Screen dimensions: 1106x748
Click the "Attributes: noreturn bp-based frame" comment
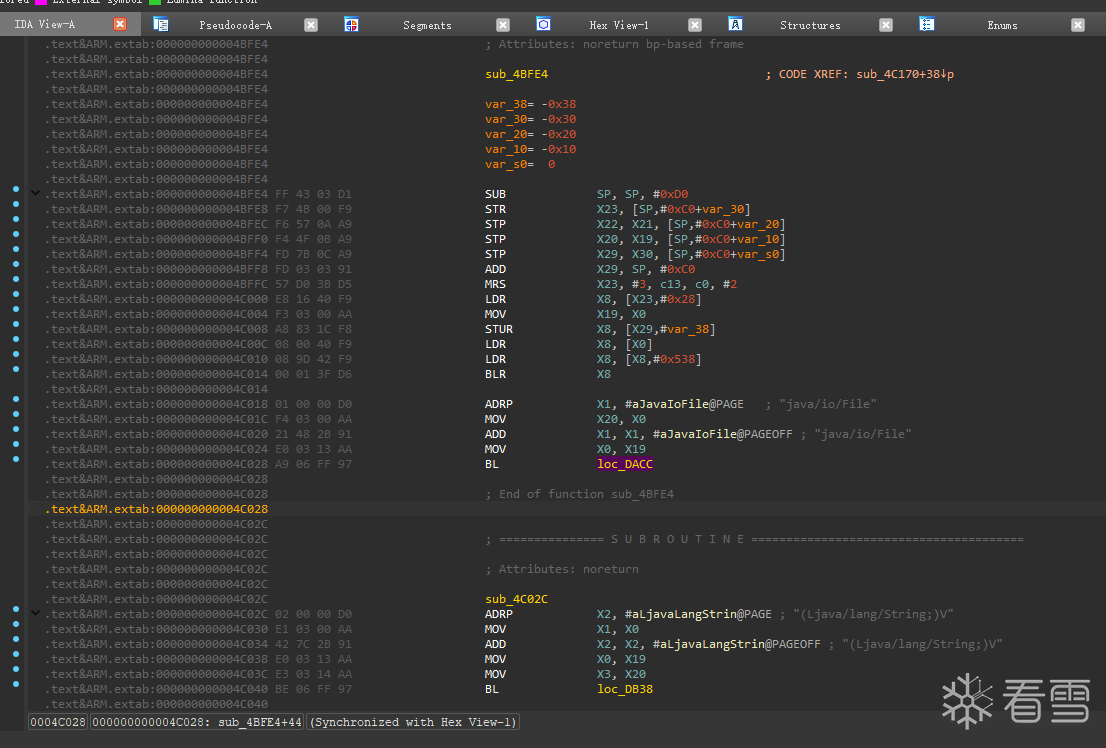point(614,44)
